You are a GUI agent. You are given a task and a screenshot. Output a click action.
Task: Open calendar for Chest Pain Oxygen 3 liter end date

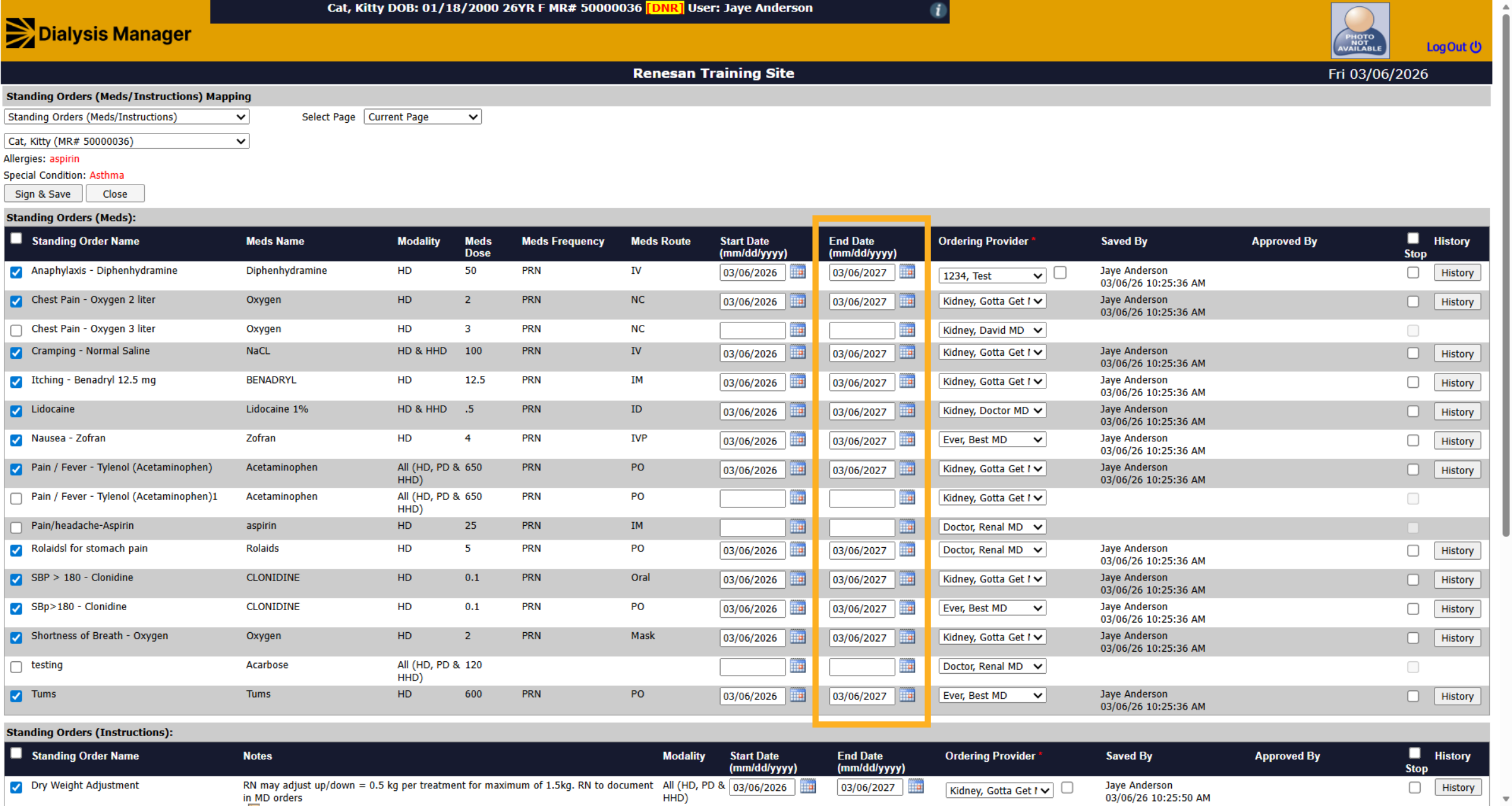(x=907, y=329)
